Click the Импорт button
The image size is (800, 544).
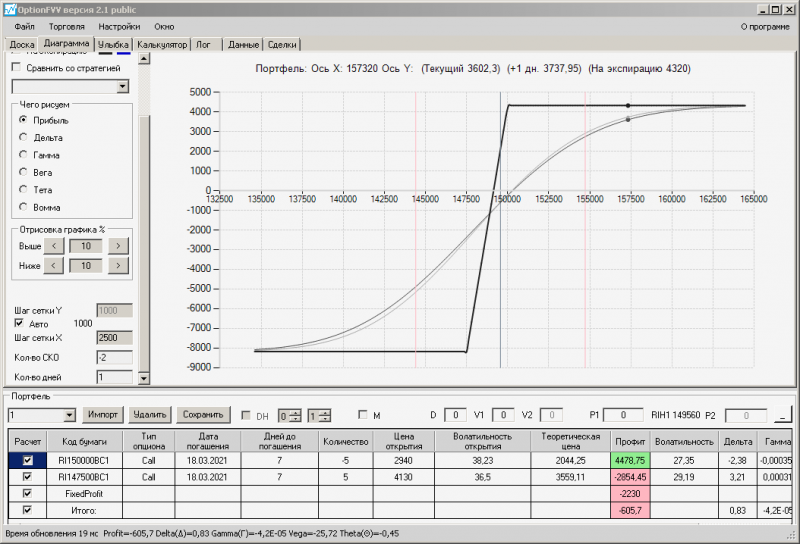tap(103, 415)
